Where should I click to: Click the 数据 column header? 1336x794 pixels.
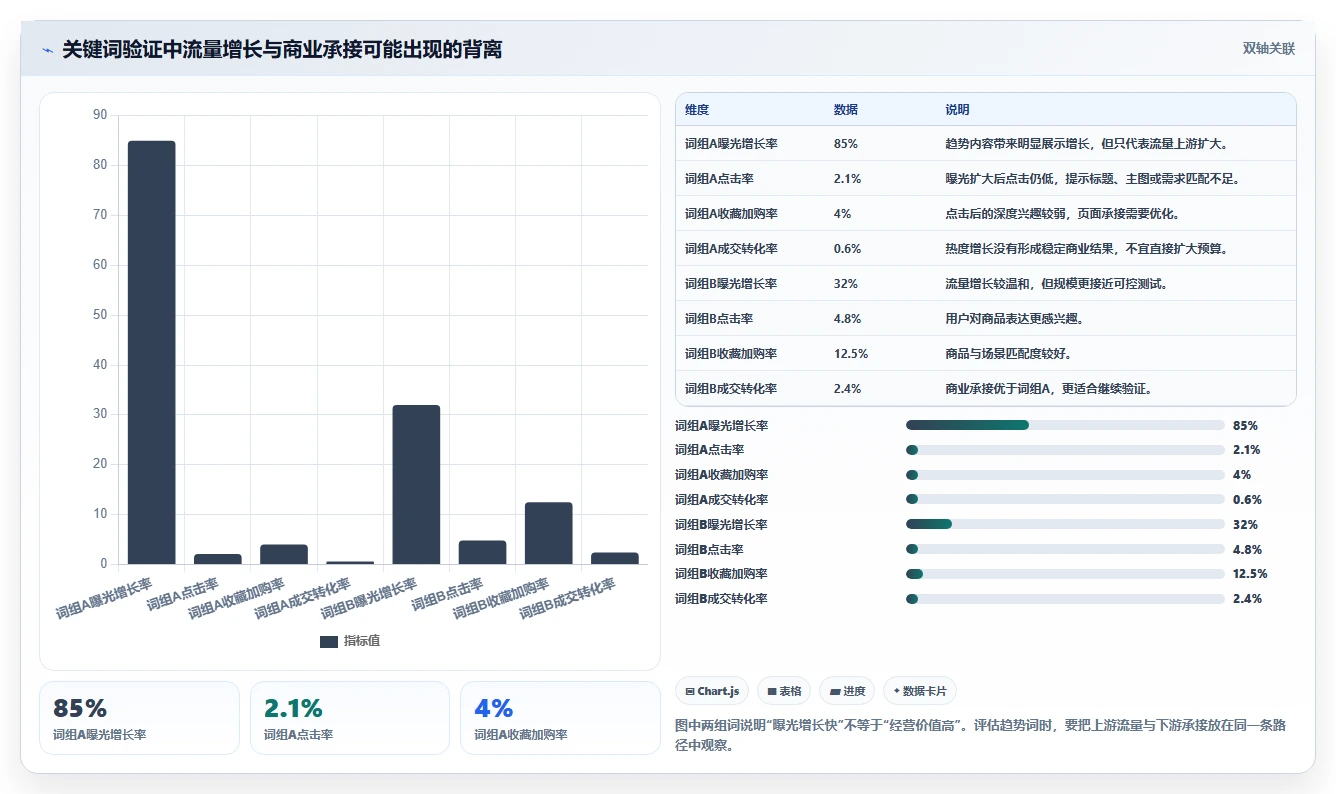click(x=845, y=110)
